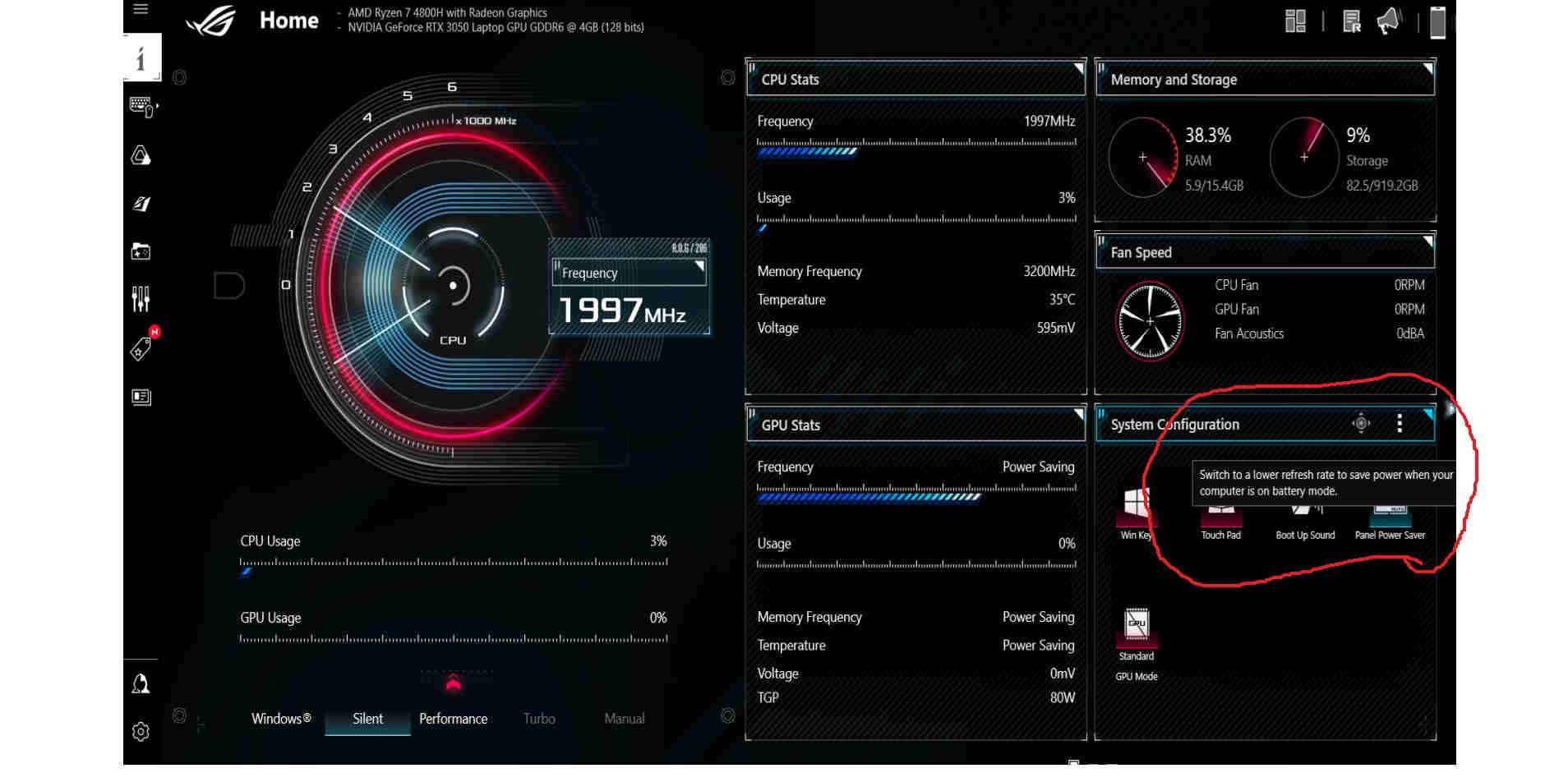1568x782 pixels.
Task: Select the Silent operating mode
Action: point(367,719)
